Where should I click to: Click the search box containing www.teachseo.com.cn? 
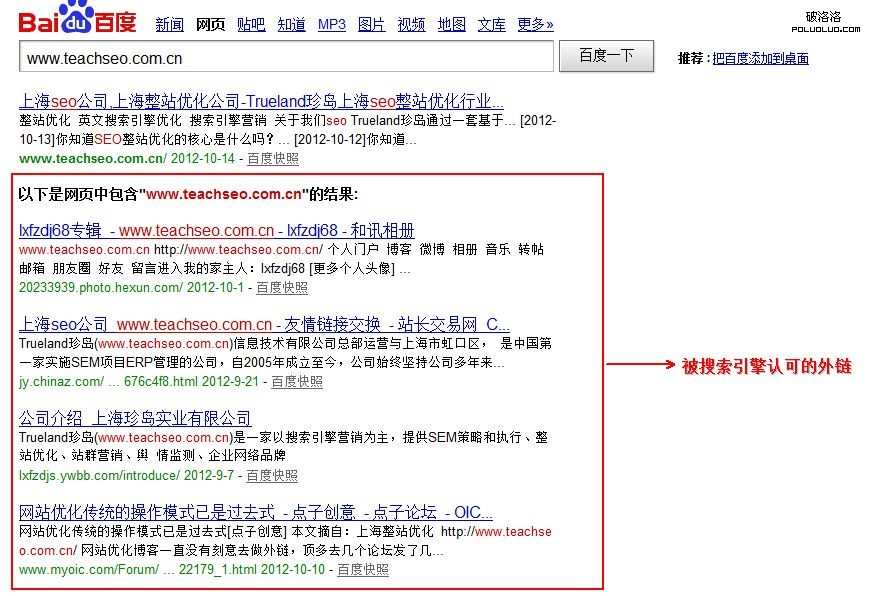coord(286,57)
